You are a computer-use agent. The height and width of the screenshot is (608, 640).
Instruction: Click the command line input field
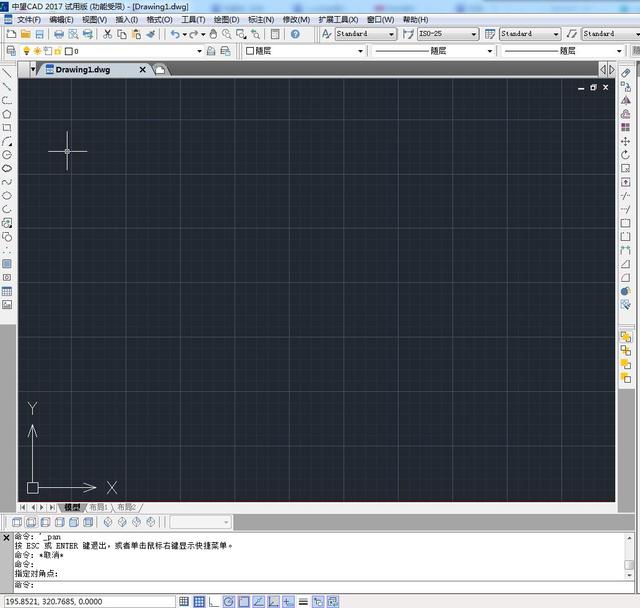click(324, 585)
